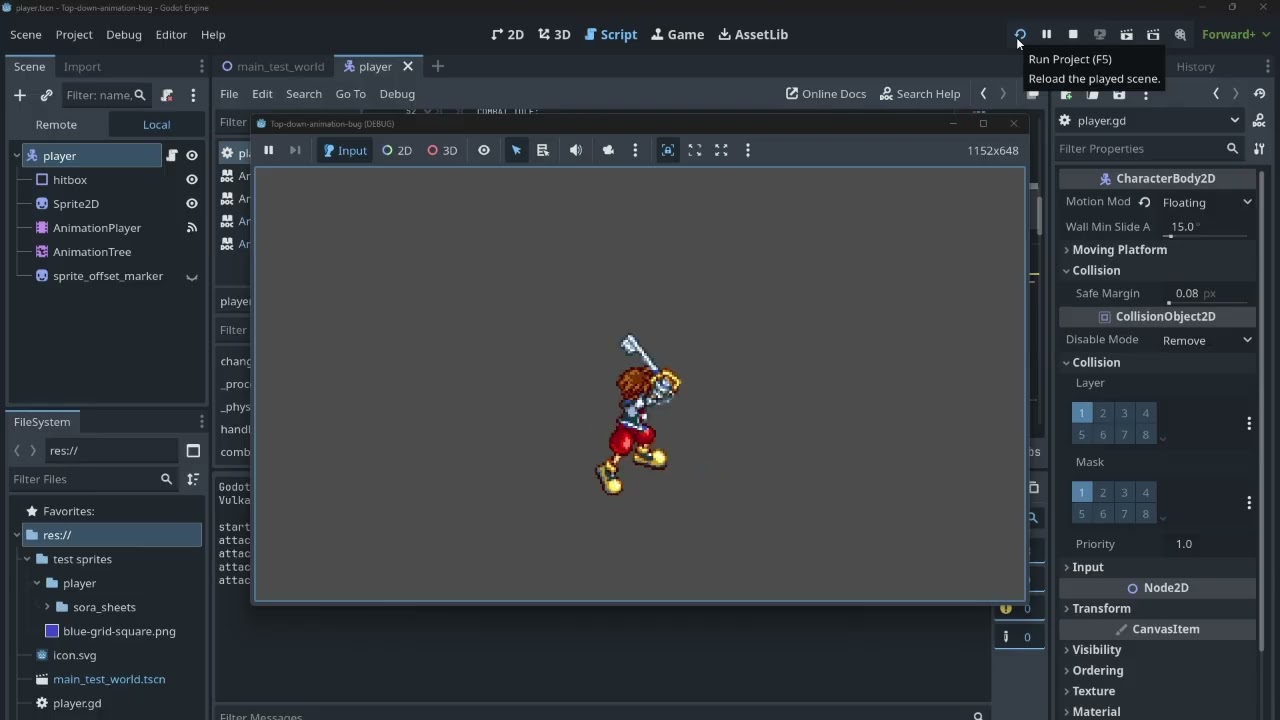Mute the game audio

coord(576,151)
